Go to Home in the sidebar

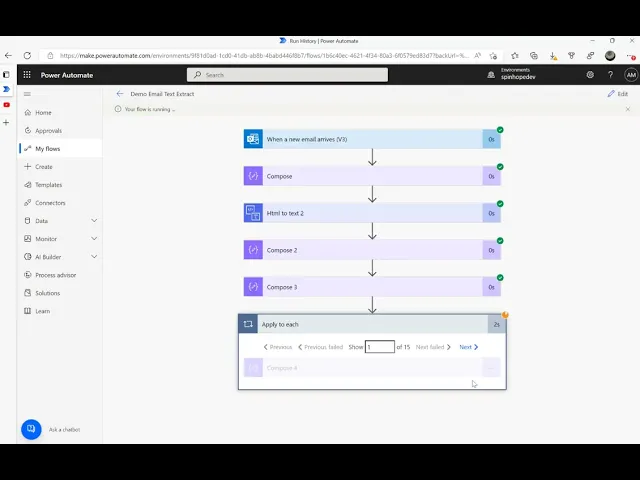tap(60, 113)
